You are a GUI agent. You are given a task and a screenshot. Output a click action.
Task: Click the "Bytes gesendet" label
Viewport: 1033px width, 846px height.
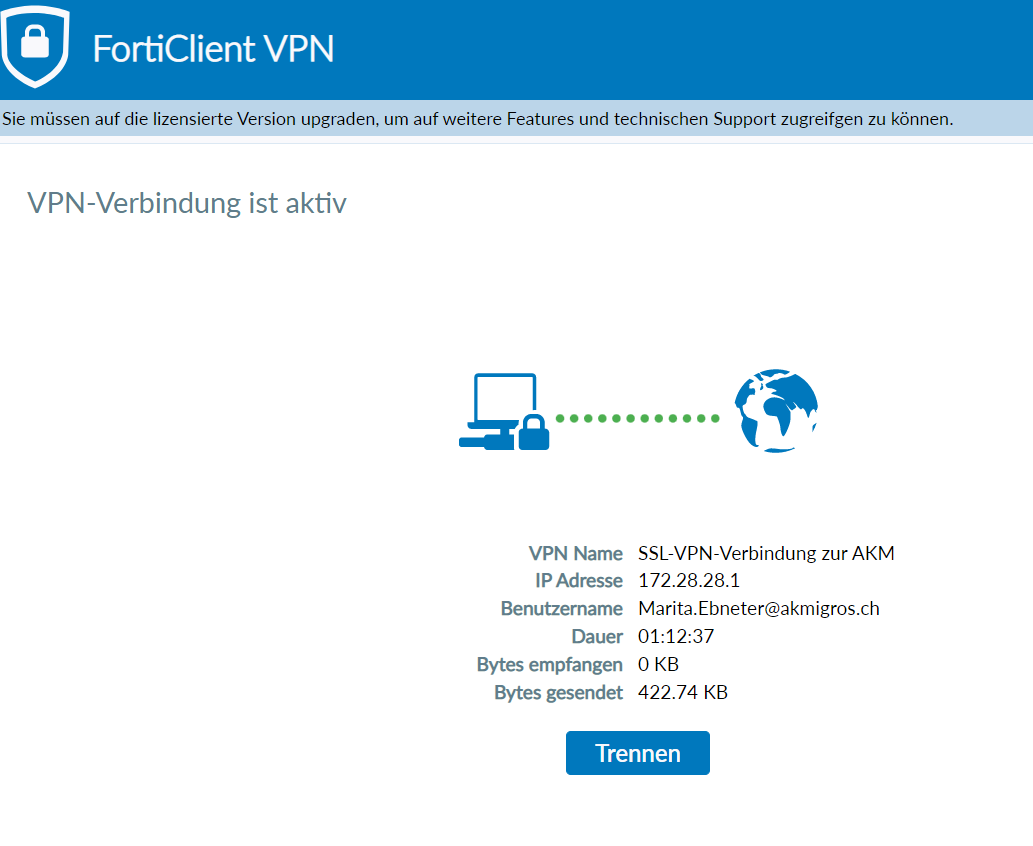[x=558, y=693]
